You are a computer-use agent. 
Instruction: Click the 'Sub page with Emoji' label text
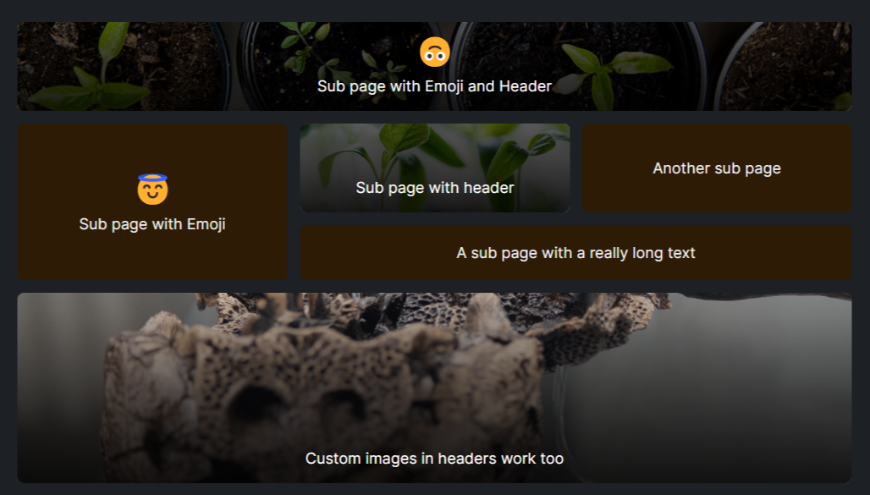point(153,224)
